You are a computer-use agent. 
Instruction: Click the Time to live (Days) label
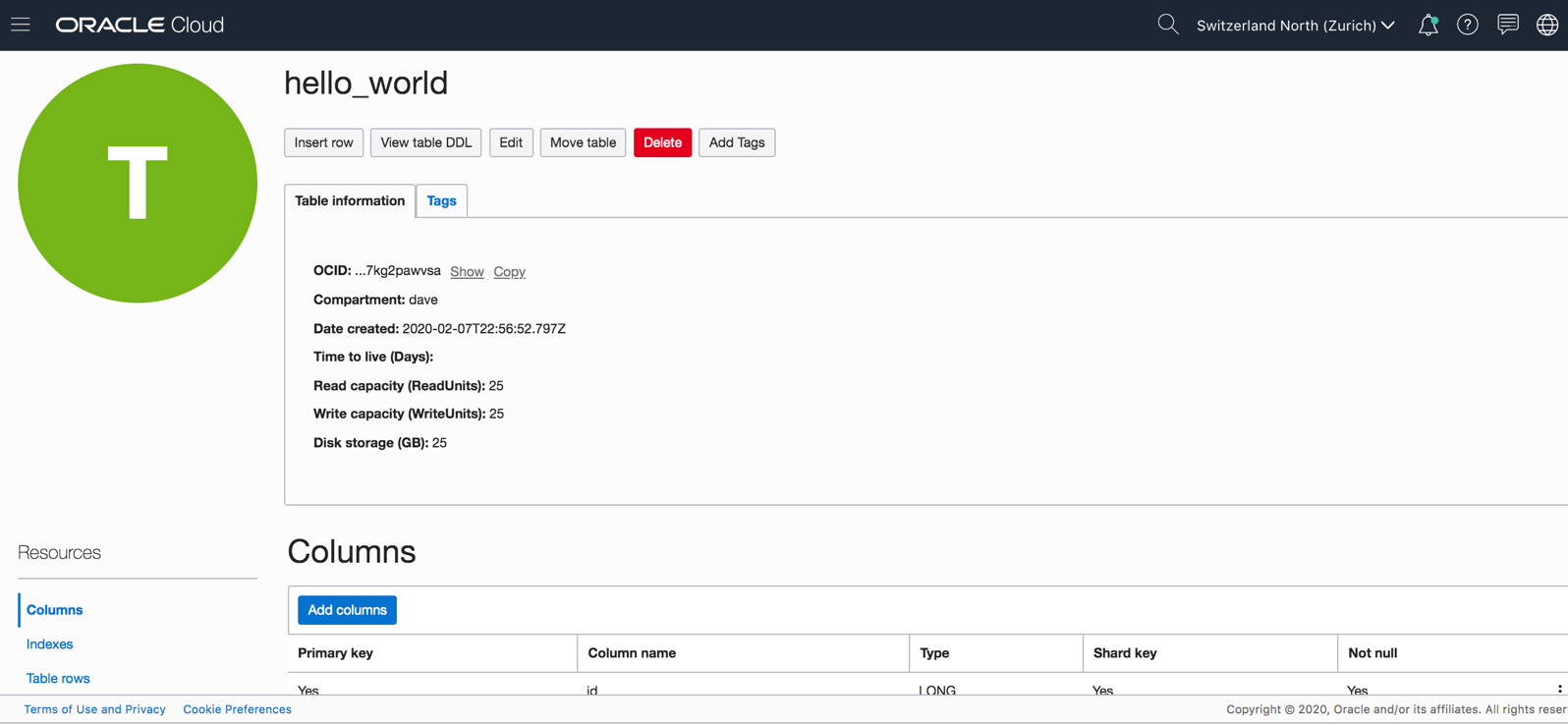coord(373,358)
